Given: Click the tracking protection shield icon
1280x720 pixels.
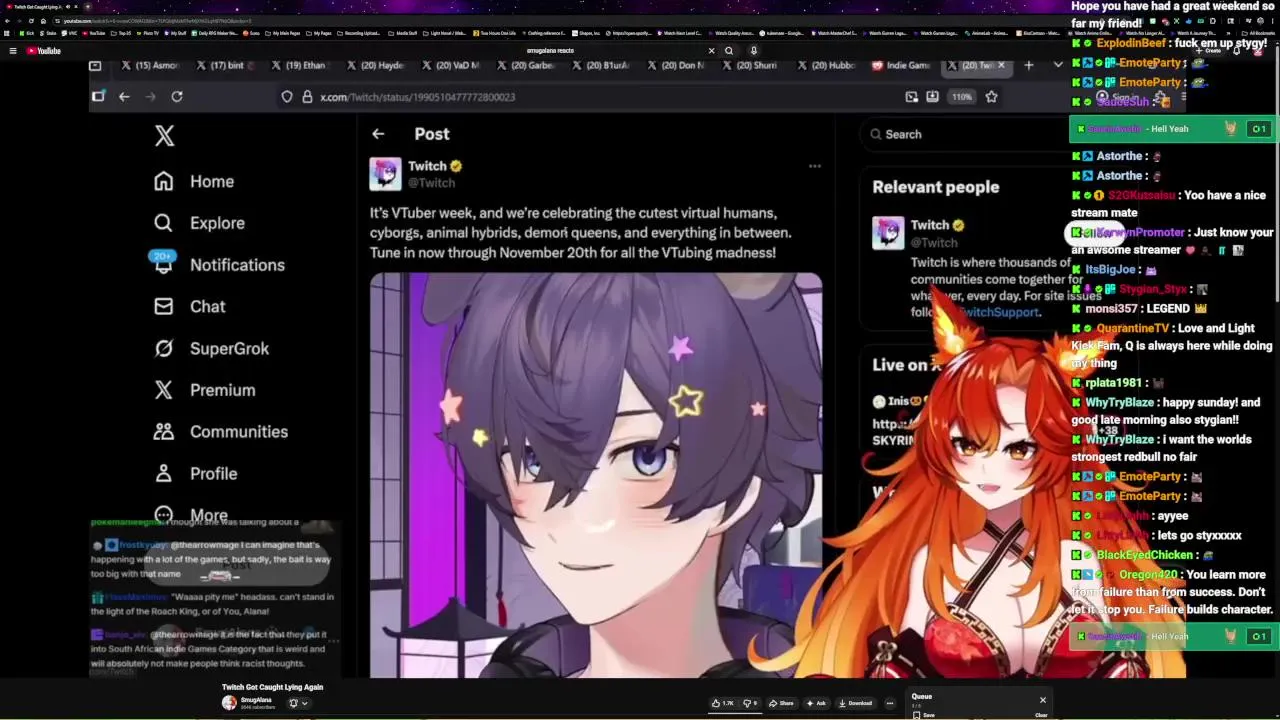Looking at the screenshot, I should click(287, 97).
